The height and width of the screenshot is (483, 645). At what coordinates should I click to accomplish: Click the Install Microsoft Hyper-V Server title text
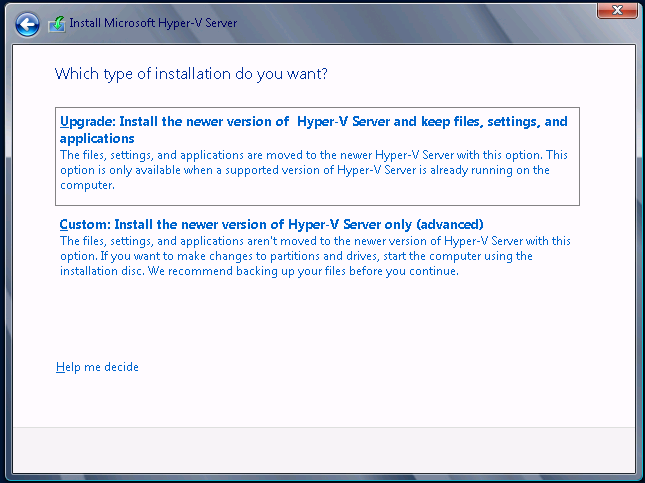(153, 23)
